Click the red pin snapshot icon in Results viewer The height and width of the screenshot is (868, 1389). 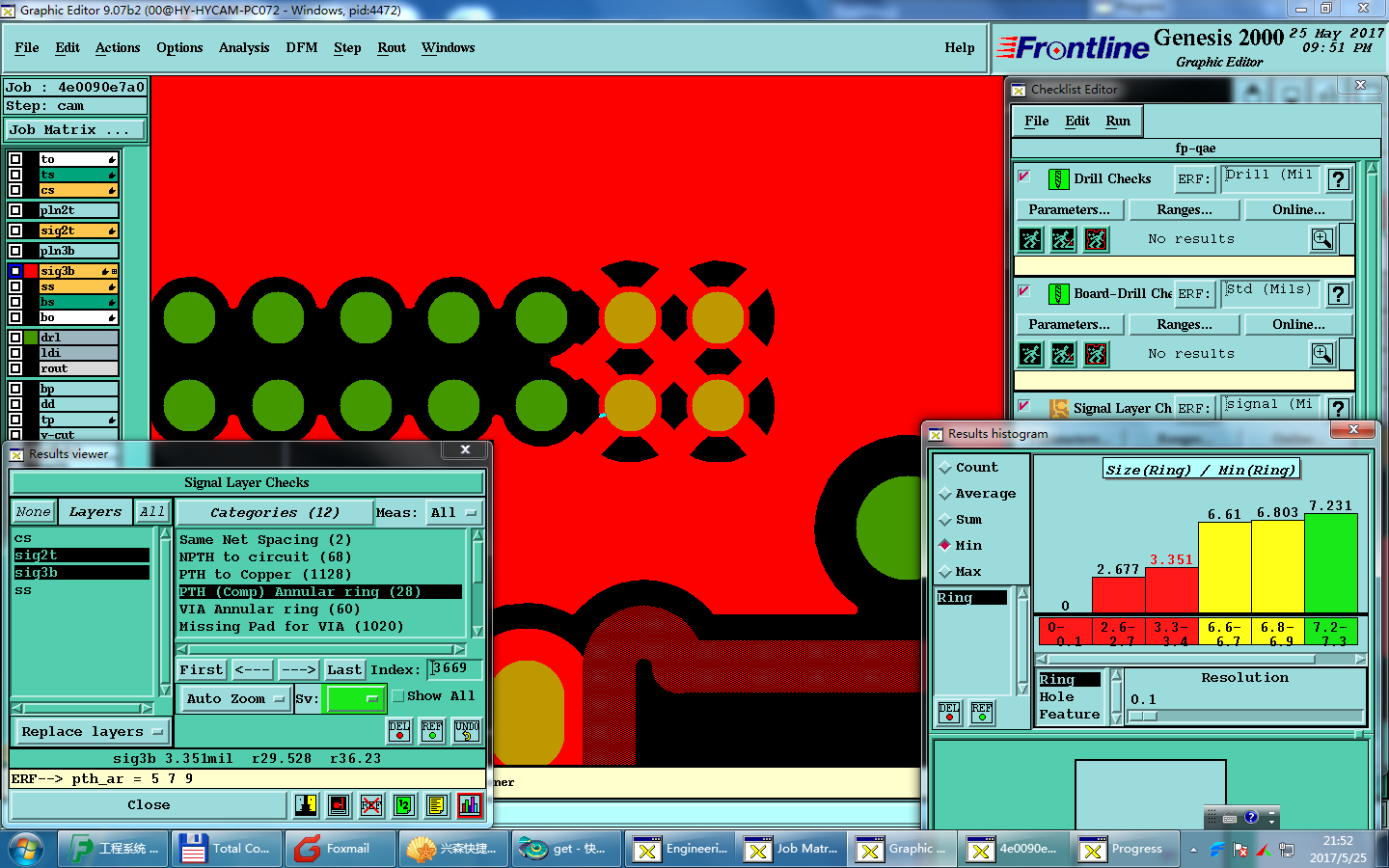coord(339,804)
